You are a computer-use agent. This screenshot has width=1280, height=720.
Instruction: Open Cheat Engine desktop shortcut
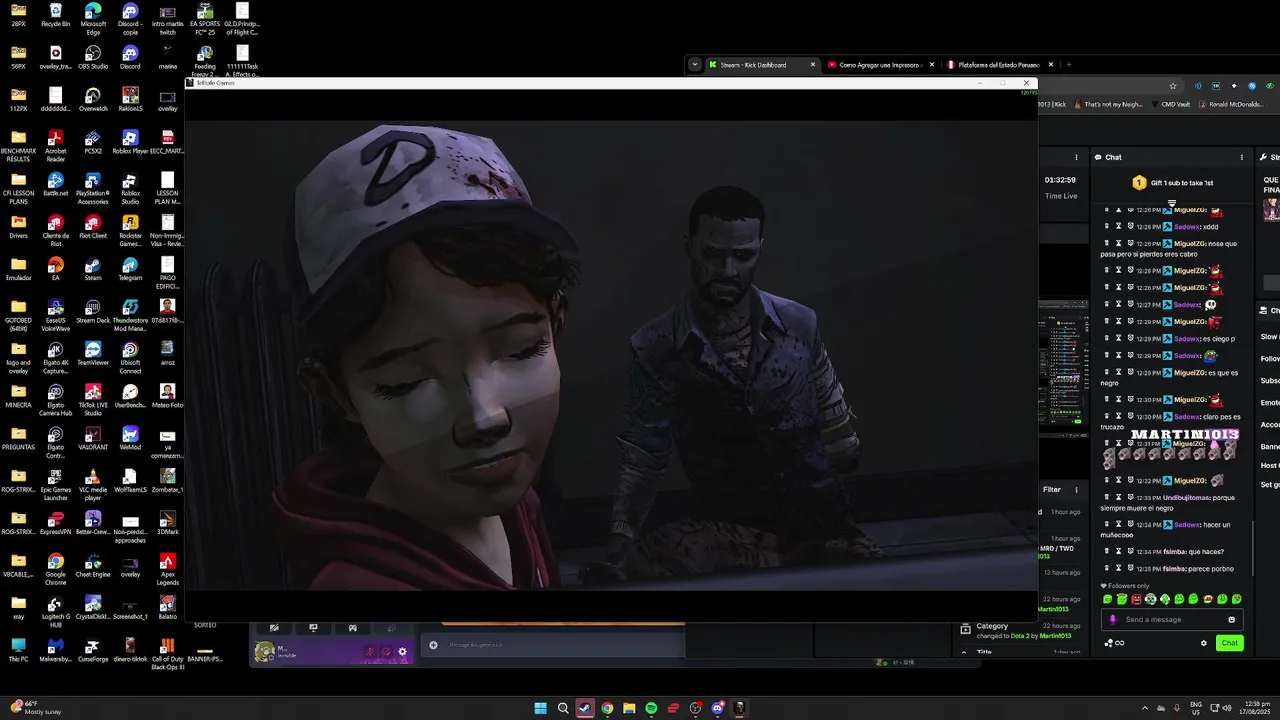[x=93, y=565]
